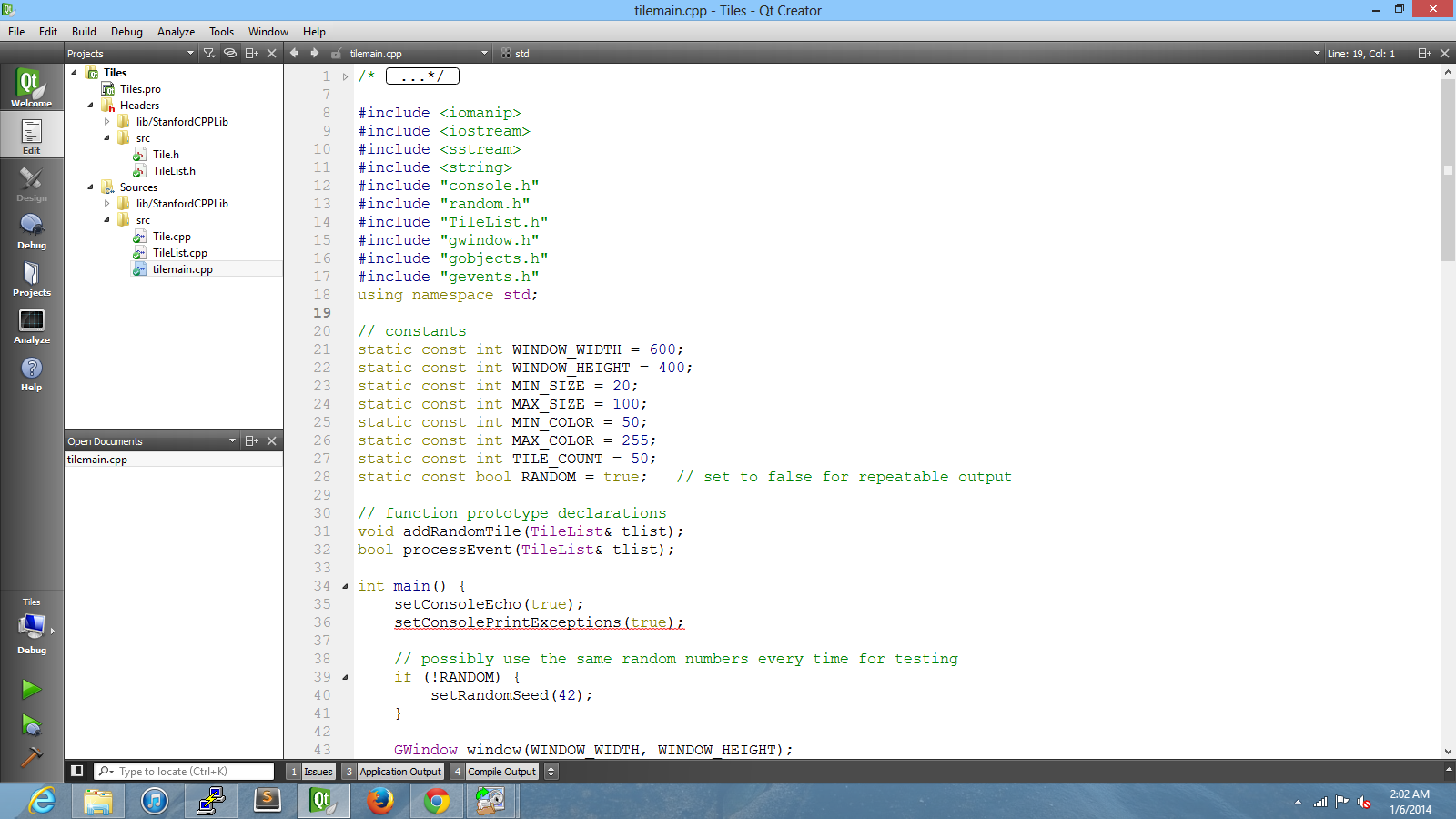
Task: Click the Welcome mode icon
Action: click(x=31, y=88)
